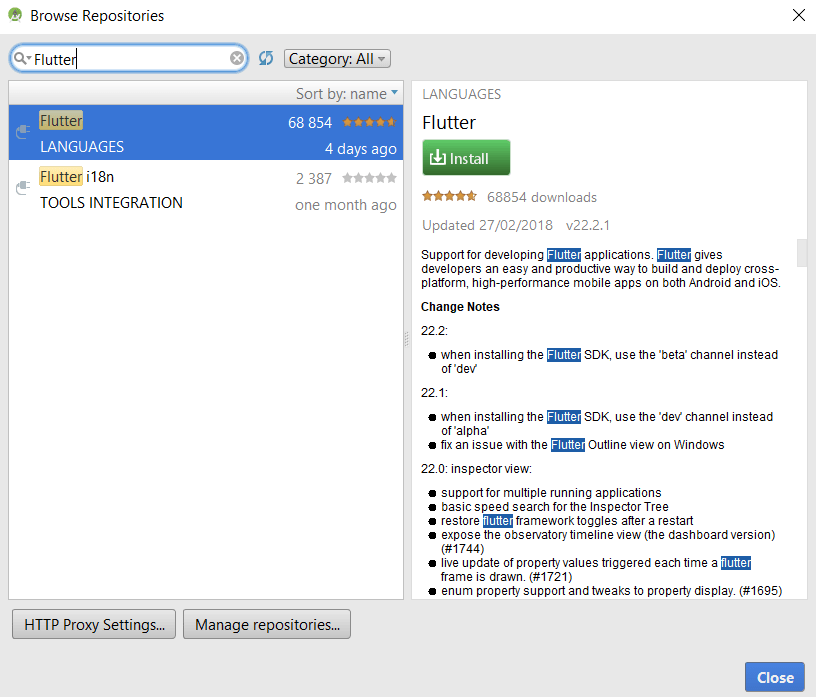Close the Browse Repositories dialog via Close button
Image resolution: width=816 pixels, height=697 pixels.
(774, 677)
